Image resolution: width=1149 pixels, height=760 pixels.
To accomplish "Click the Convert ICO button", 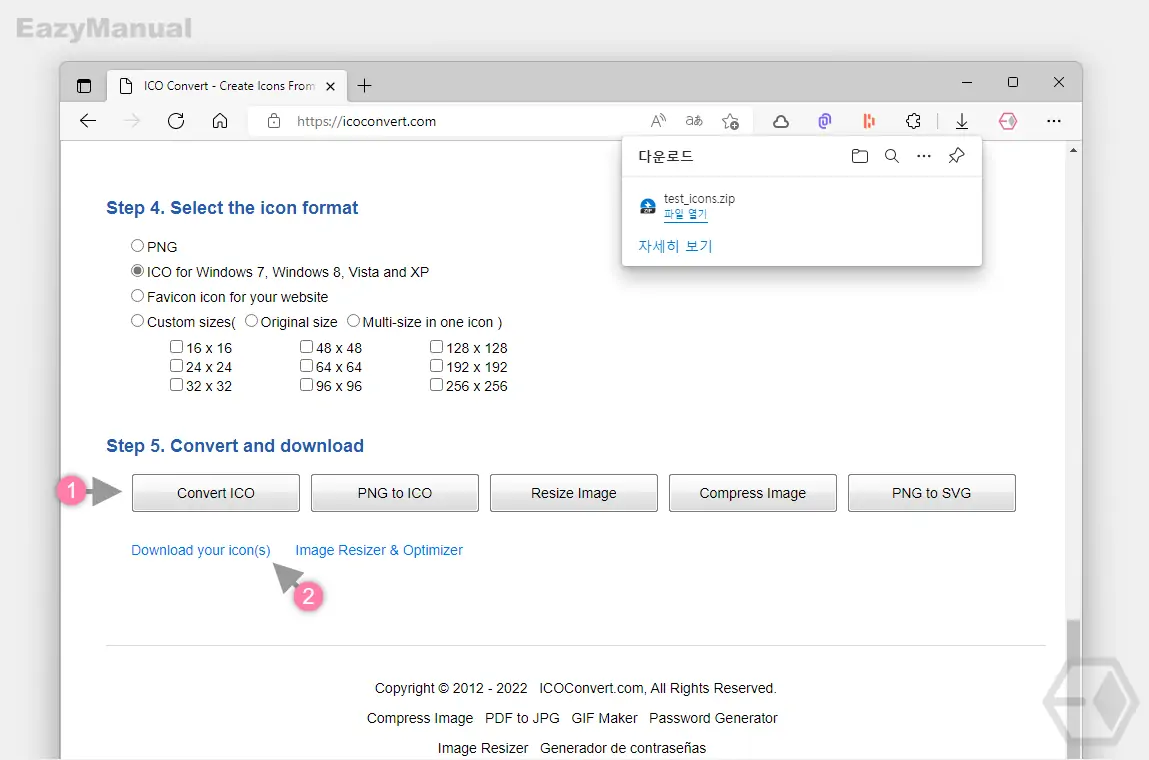I will 215,493.
